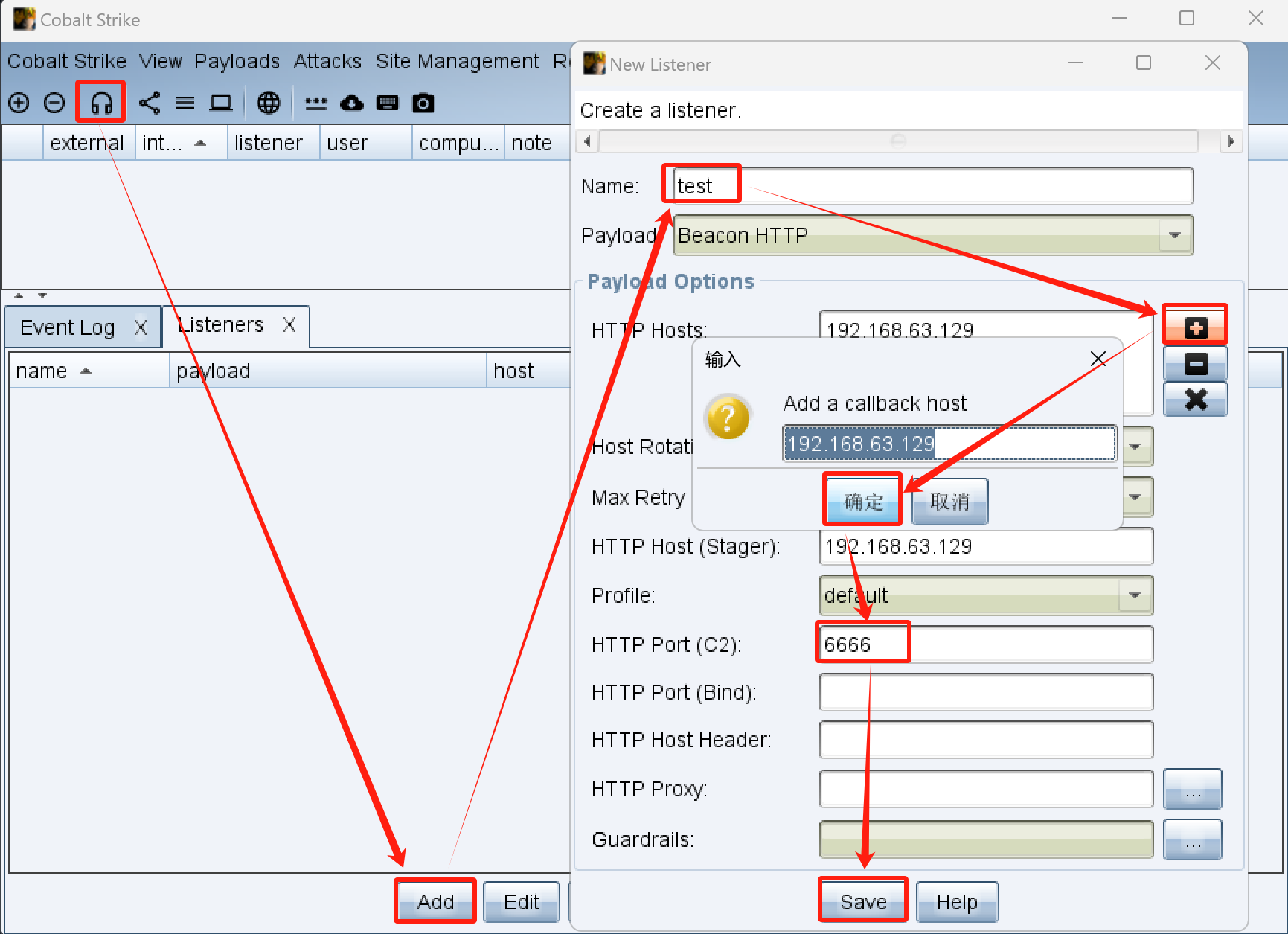Click the Help button
This screenshot has width=1288, height=934.
(957, 902)
